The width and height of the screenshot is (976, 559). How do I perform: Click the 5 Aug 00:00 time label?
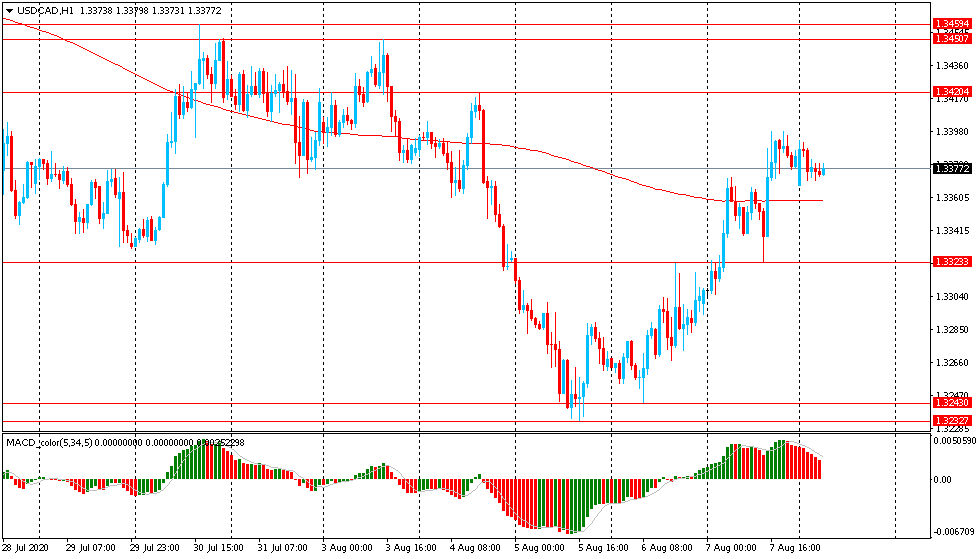[540, 548]
